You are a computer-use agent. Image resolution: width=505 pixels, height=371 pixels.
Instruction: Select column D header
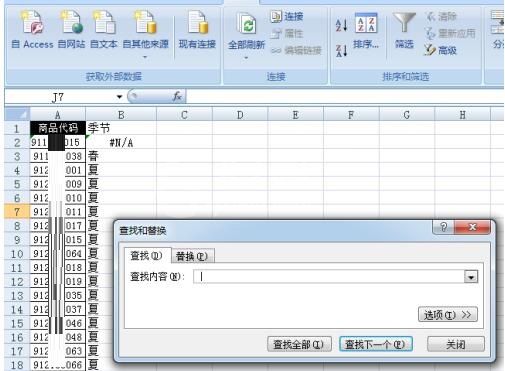(240, 115)
